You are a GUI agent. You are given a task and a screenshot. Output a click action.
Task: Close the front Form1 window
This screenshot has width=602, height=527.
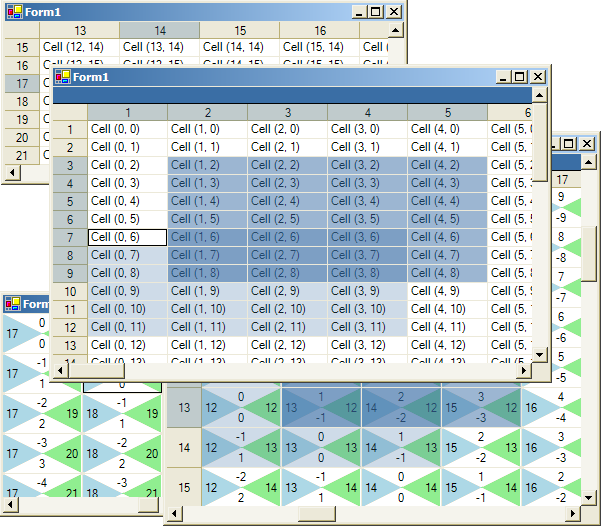(x=537, y=77)
